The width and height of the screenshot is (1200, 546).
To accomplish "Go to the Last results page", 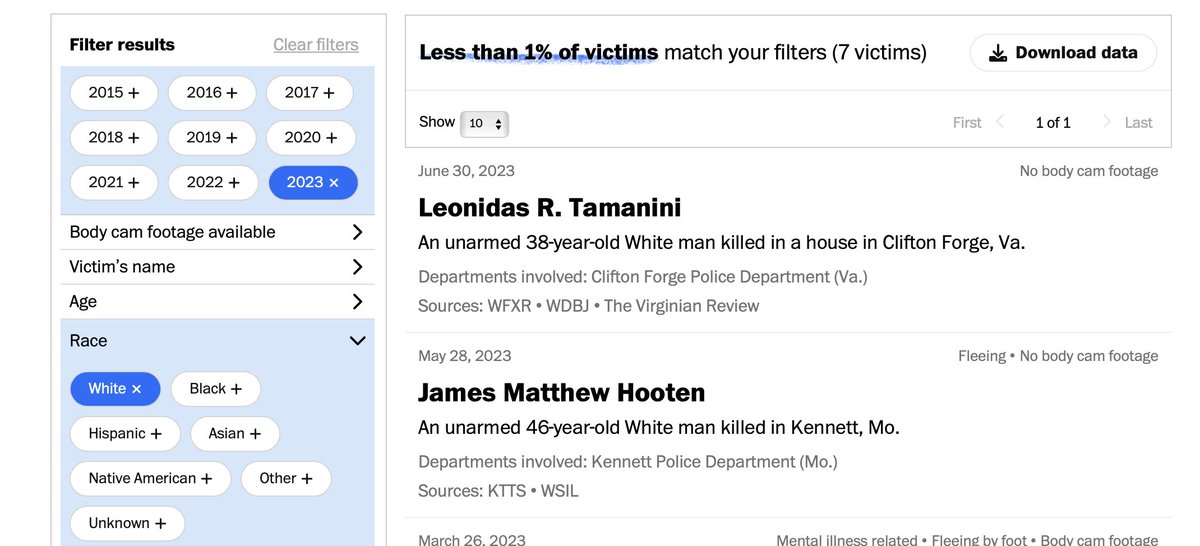I will (x=1139, y=123).
